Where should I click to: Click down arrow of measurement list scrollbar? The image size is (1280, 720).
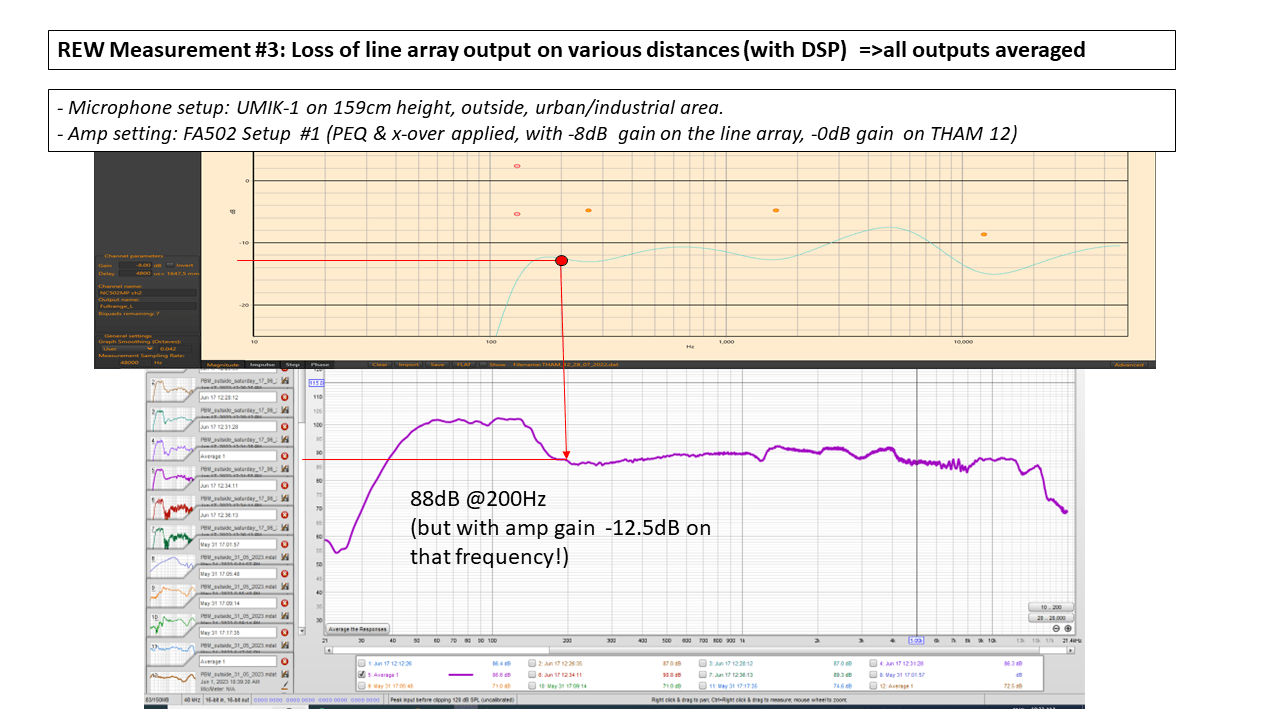click(x=301, y=631)
